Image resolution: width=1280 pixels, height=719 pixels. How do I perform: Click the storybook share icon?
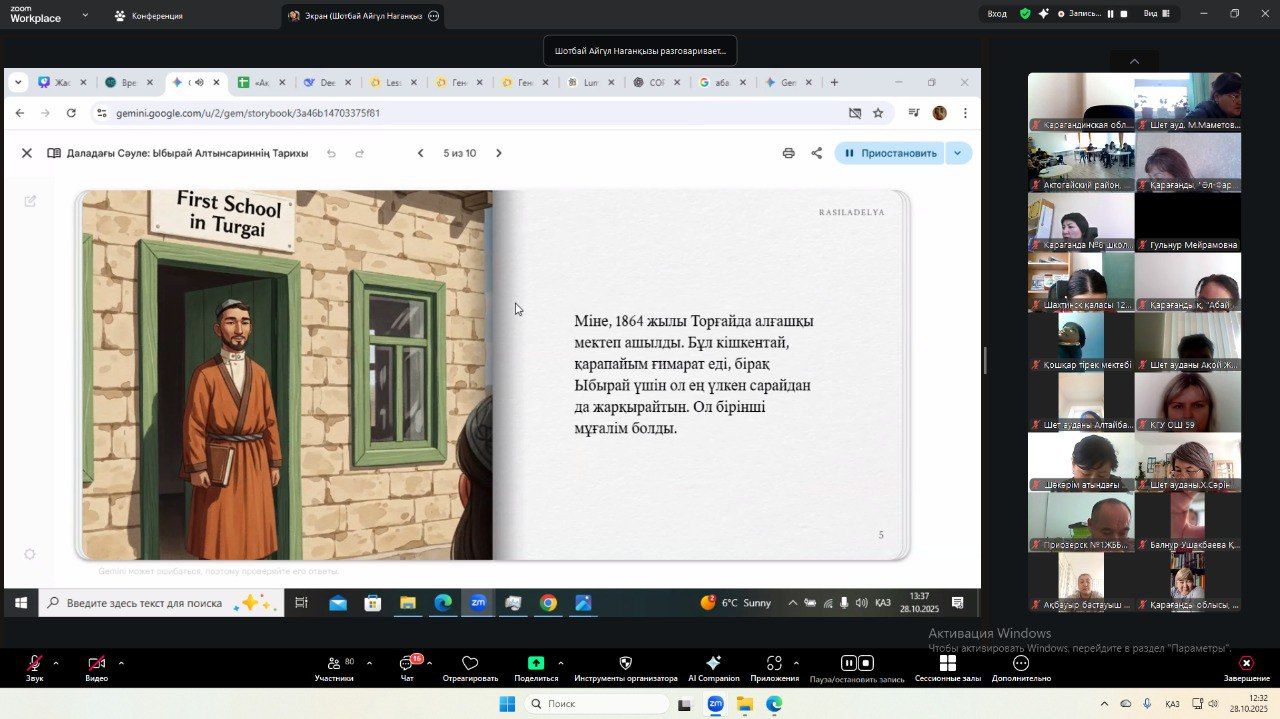click(x=816, y=153)
